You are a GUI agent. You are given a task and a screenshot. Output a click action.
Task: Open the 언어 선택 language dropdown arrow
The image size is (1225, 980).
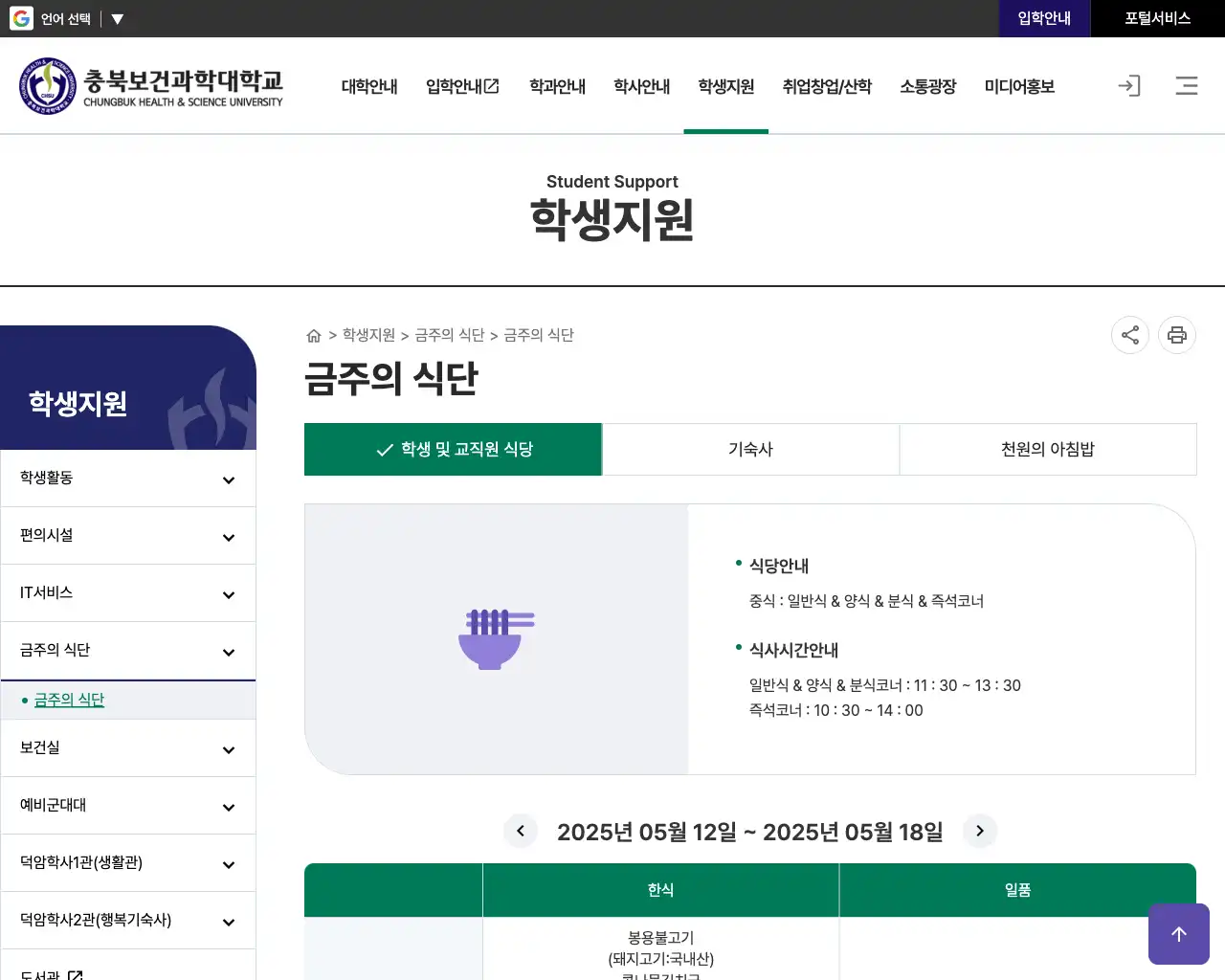click(117, 19)
